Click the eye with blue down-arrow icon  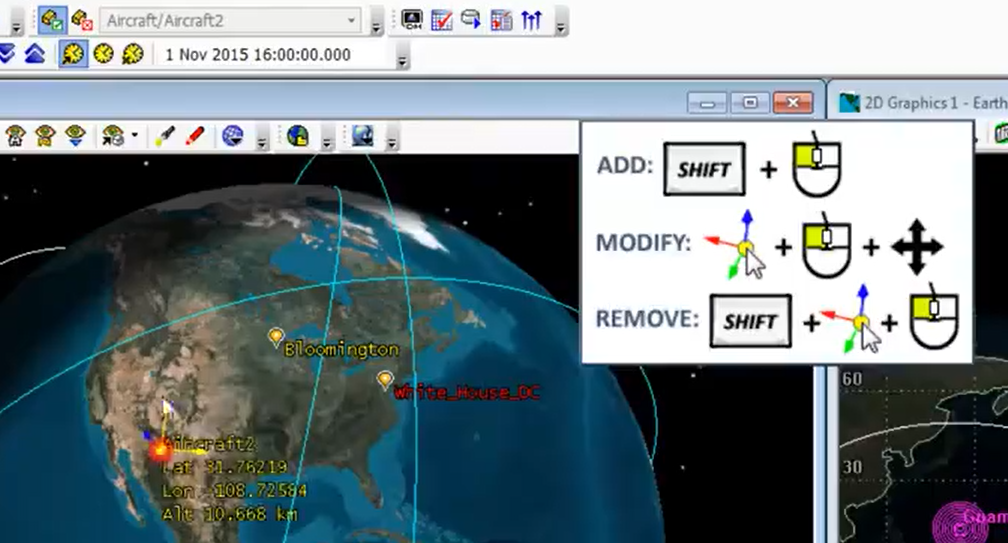click(75, 136)
